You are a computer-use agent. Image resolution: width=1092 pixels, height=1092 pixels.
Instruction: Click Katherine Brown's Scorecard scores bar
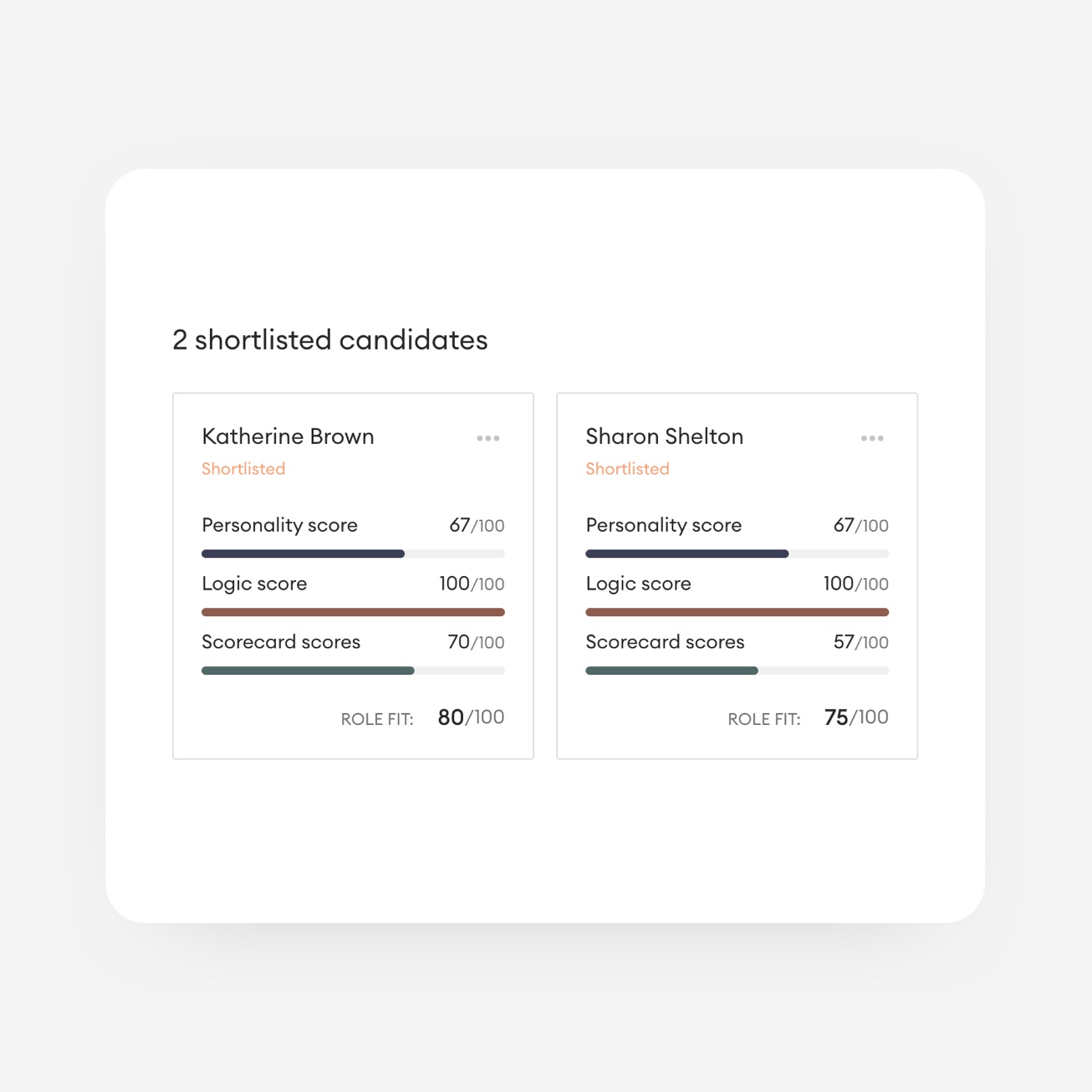pyautogui.click(x=353, y=671)
